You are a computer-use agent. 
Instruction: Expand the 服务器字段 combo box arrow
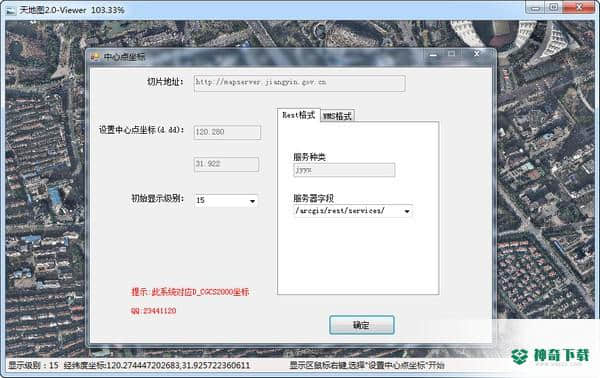pos(407,211)
